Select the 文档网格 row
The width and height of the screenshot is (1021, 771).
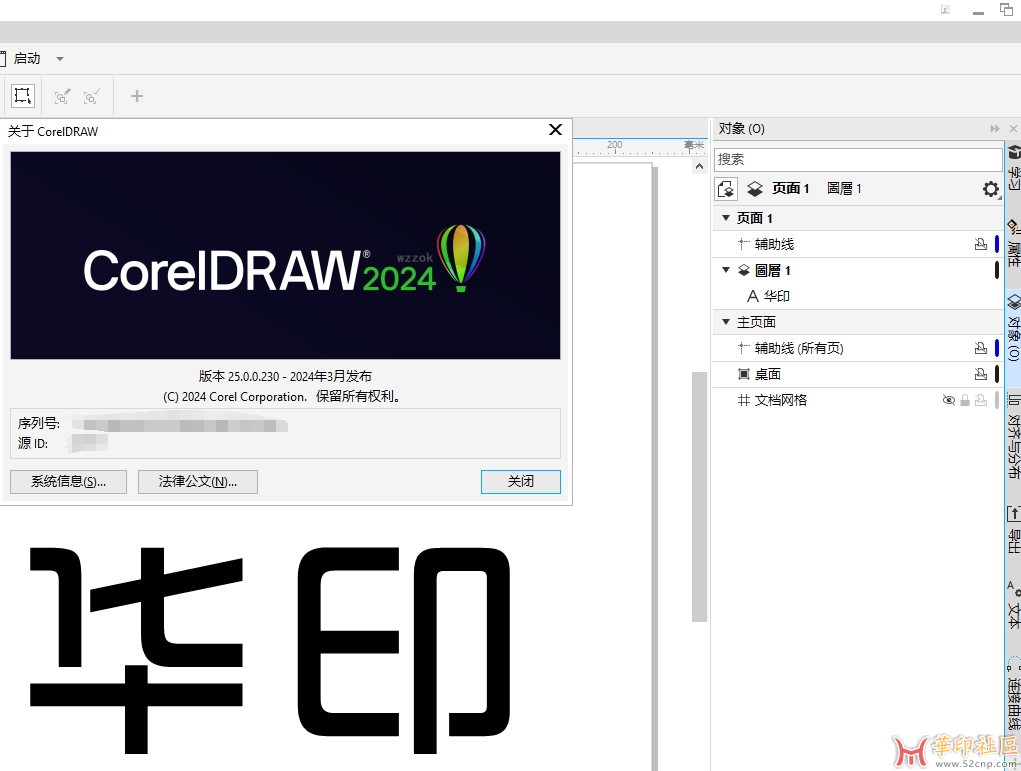858,400
